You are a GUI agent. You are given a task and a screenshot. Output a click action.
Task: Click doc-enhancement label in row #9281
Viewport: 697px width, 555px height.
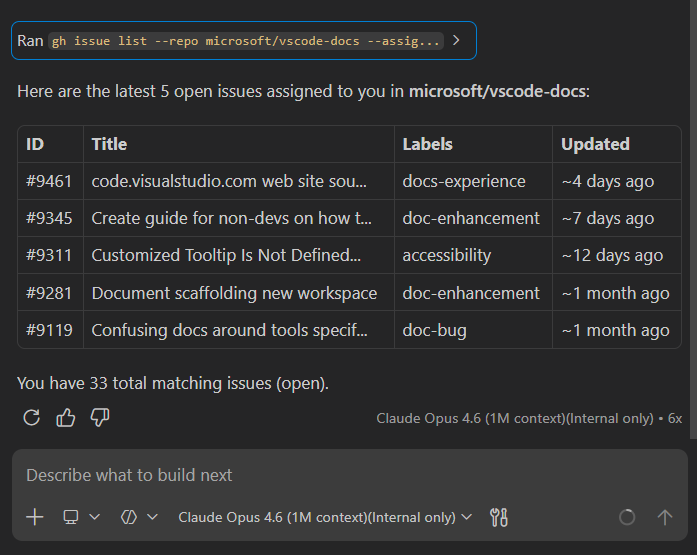pos(471,293)
